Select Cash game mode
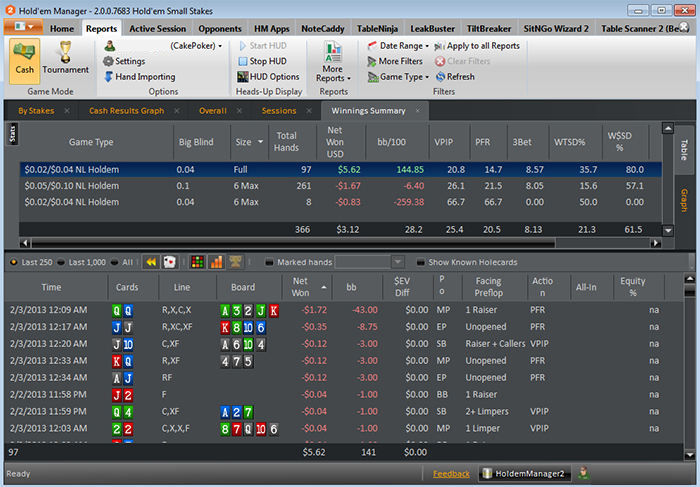The width and height of the screenshot is (700, 487). [25, 61]
